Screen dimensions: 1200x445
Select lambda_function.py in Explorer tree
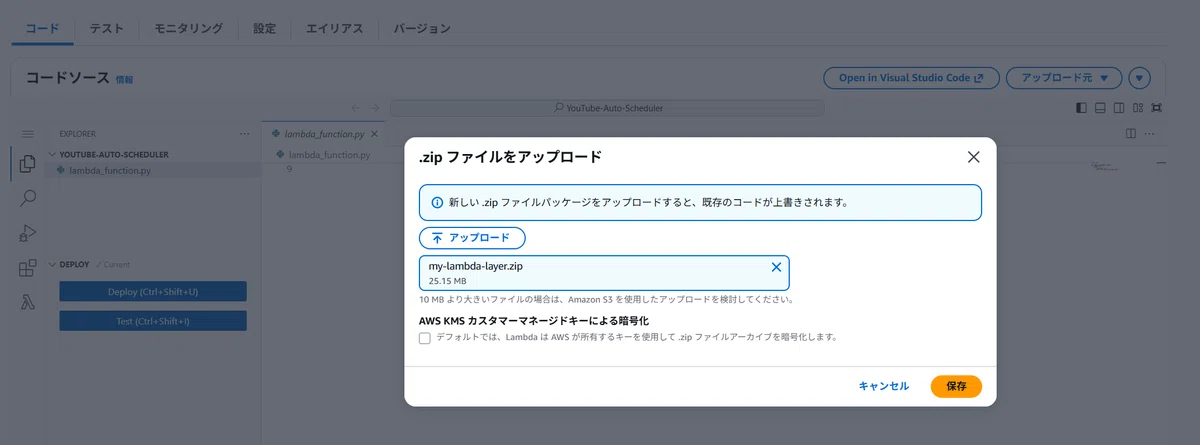(x=110, y=170)
